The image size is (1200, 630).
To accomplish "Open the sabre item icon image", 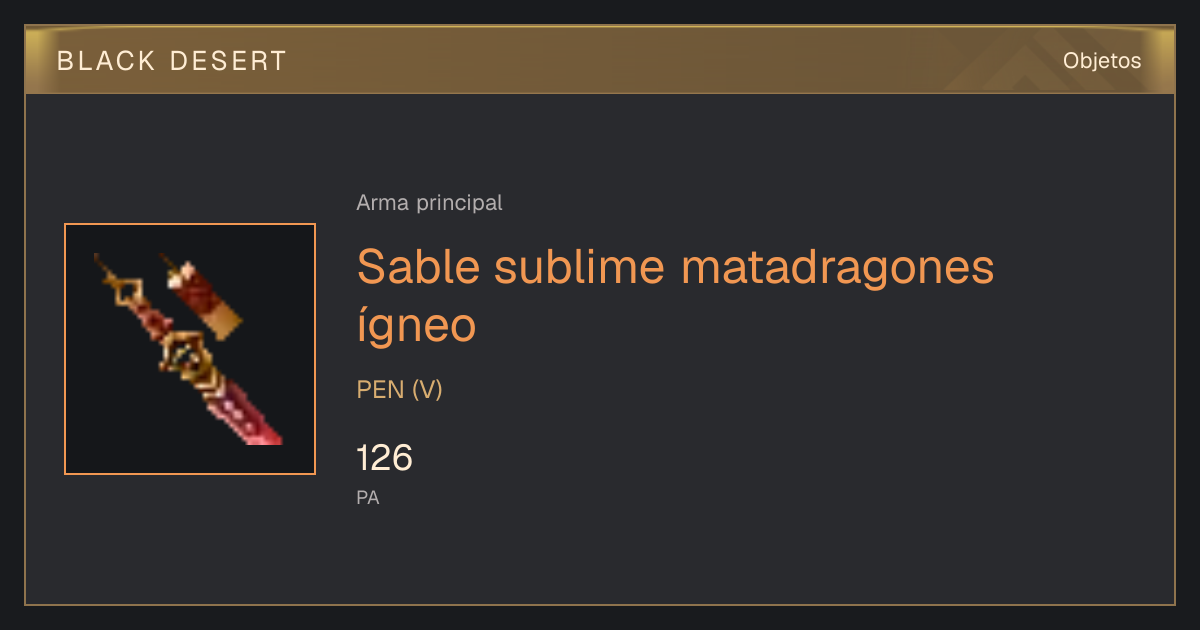I will 190,349.
